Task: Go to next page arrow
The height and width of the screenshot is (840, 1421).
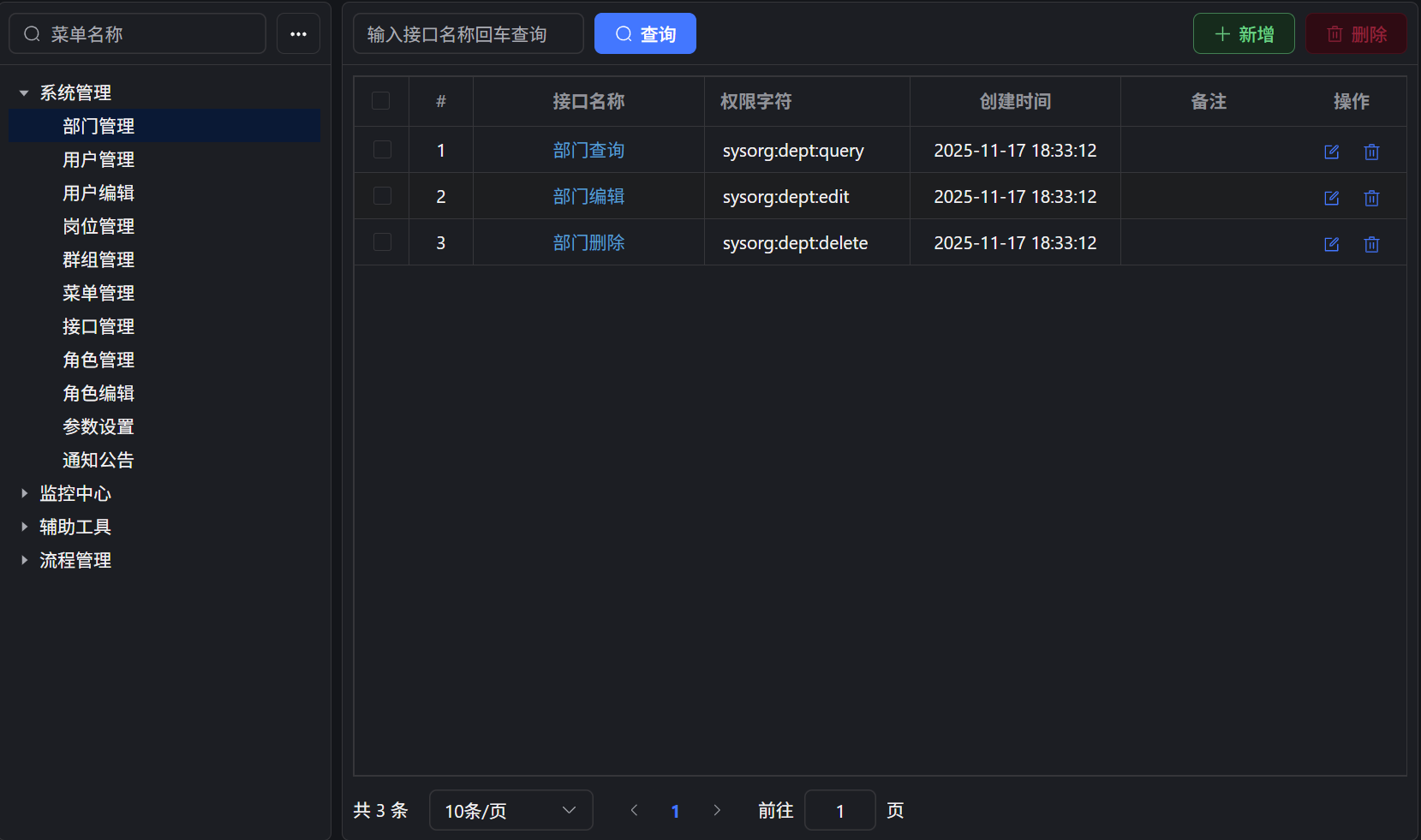Action: point(717,810)
